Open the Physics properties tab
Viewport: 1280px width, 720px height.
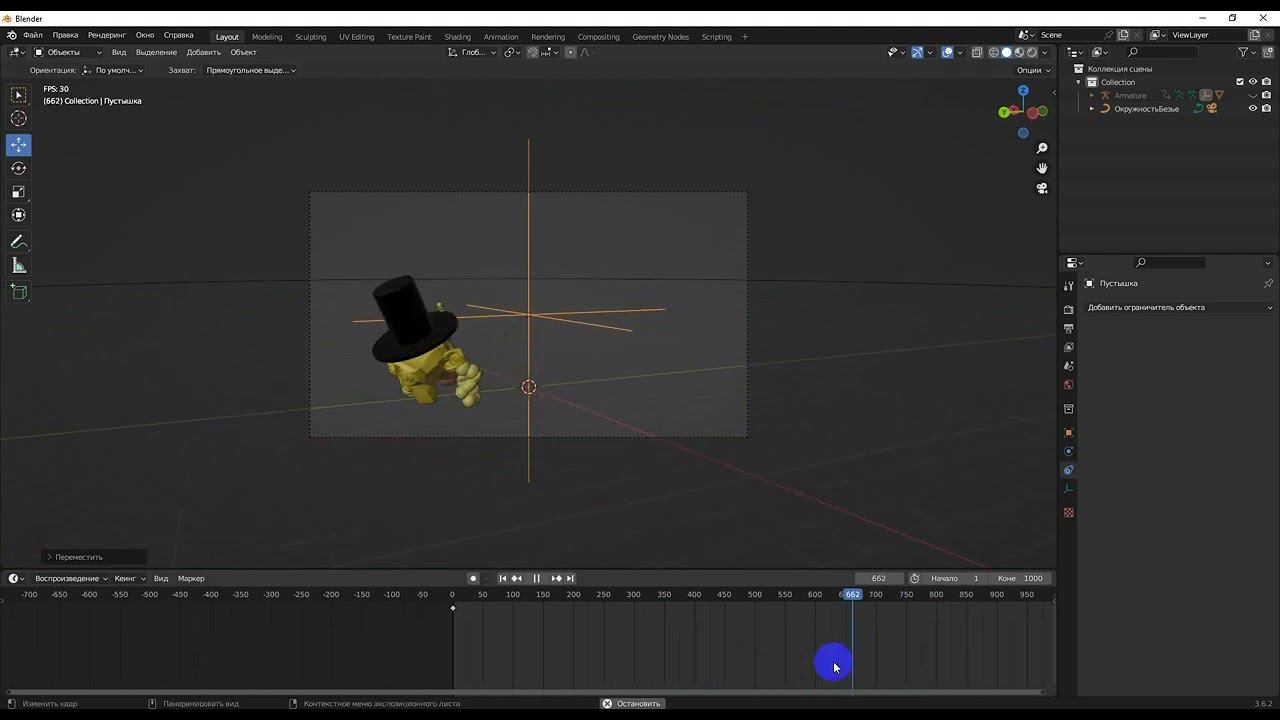pyautogui.click(x=1068, y=451)
